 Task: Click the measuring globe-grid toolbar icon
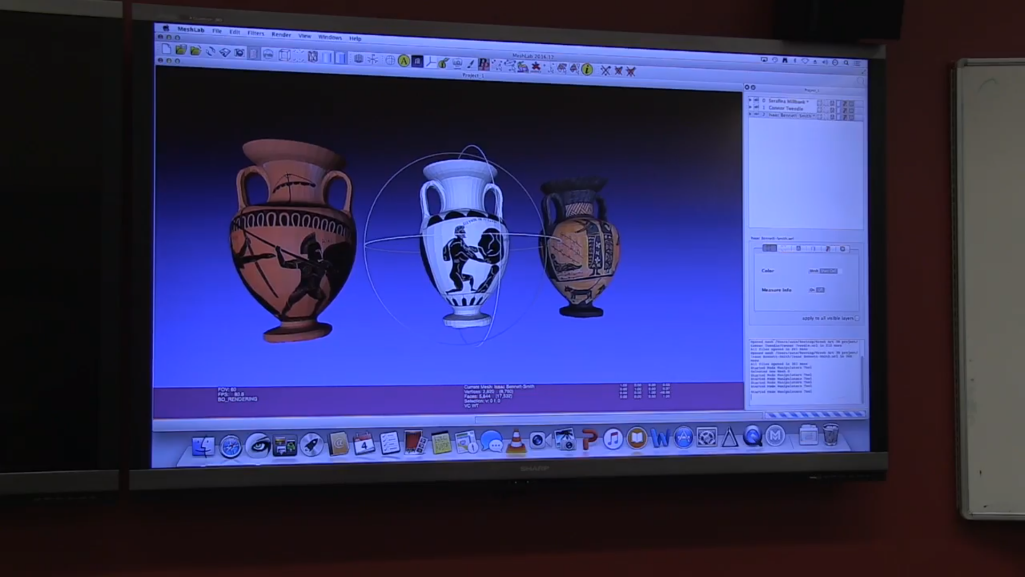[358, 59]
